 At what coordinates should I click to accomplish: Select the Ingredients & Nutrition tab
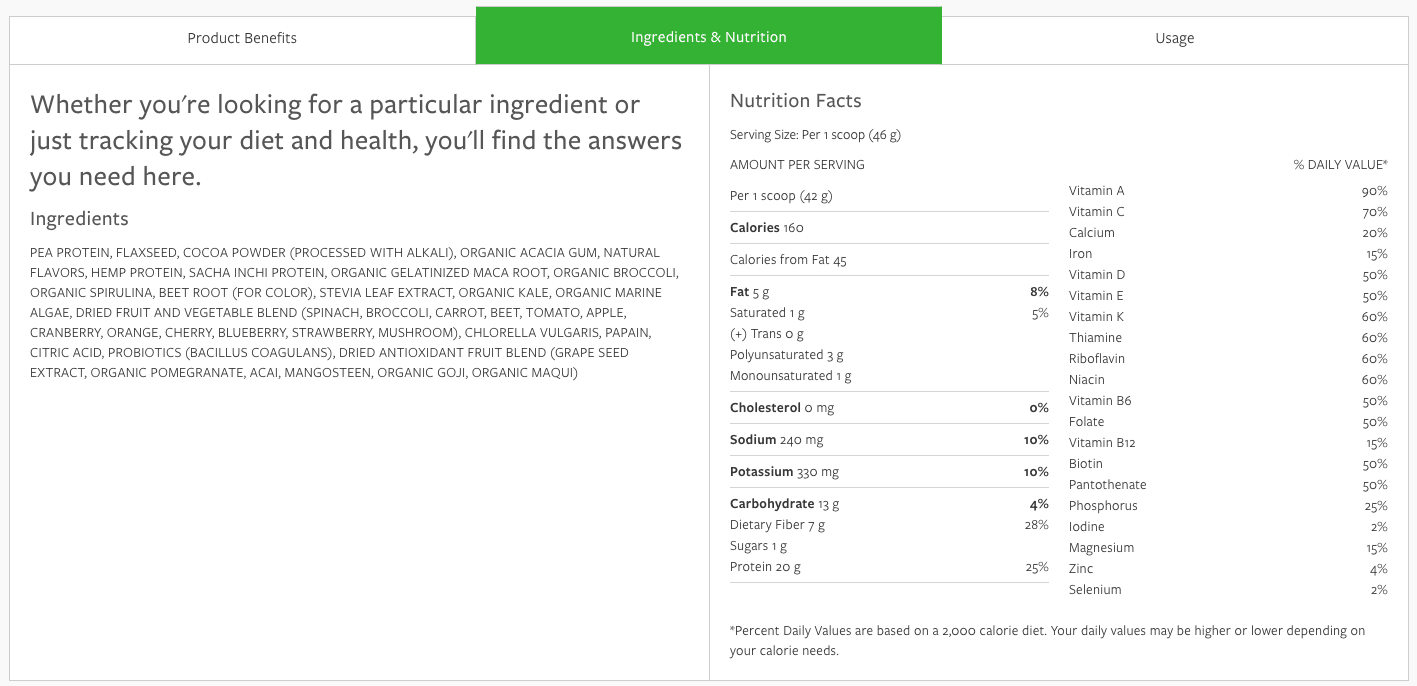[708, 37]
